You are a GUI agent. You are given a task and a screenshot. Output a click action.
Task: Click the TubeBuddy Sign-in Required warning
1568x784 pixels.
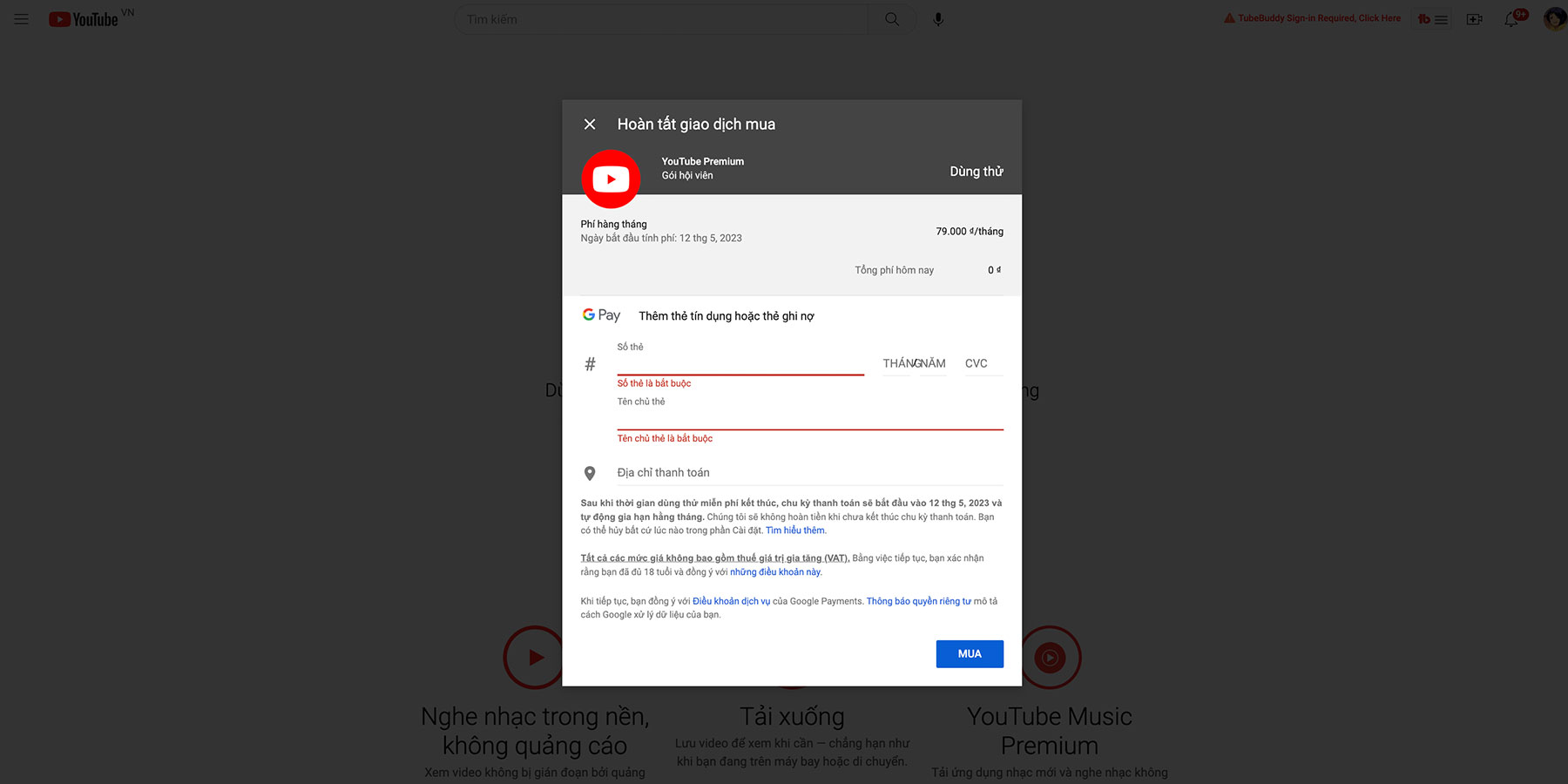(1312, 18)
